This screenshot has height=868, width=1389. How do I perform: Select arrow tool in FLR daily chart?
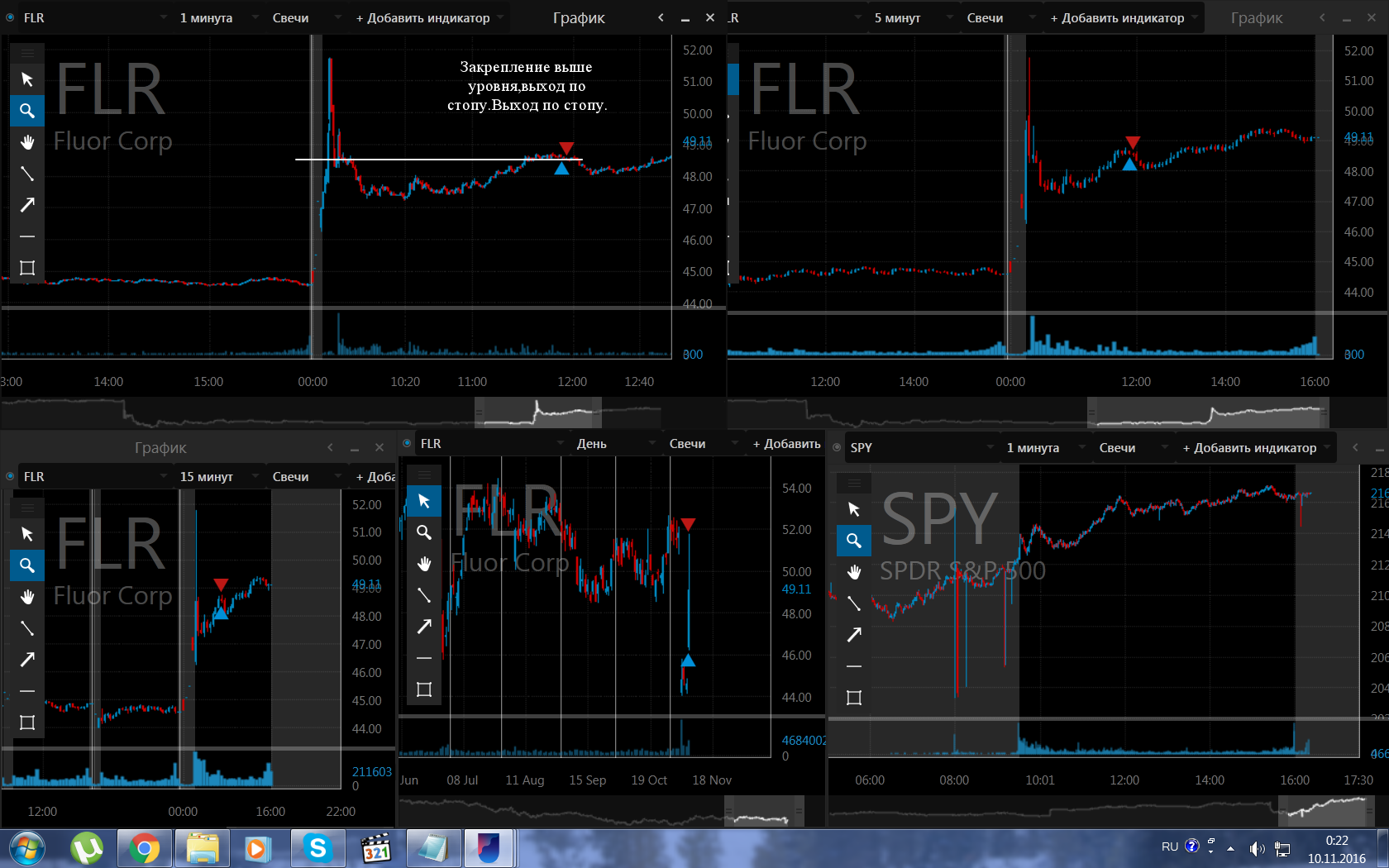(x=424, y=627)
